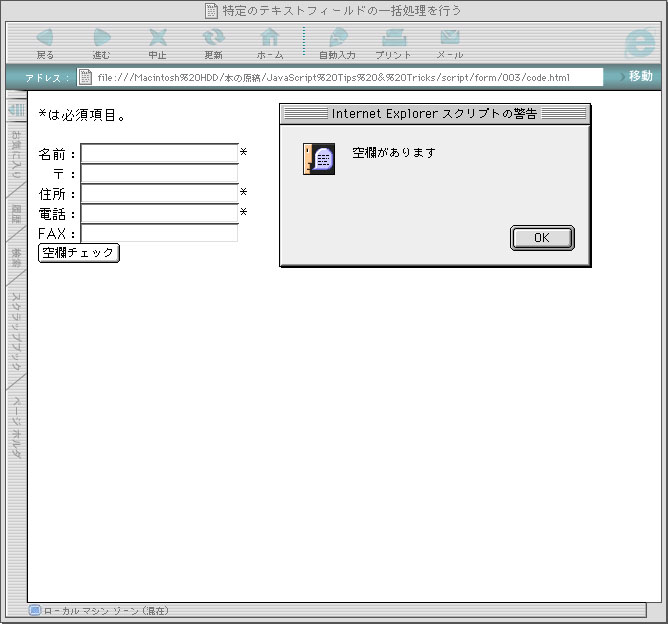Open the スクラップブック sidebar tab

(x=16, y=332)
